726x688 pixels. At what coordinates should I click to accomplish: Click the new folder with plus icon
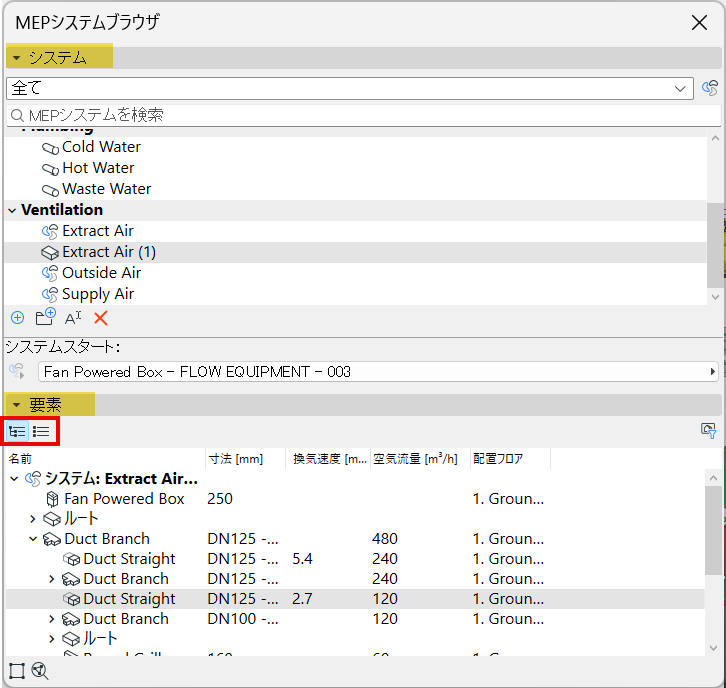(x=45, y=317)
